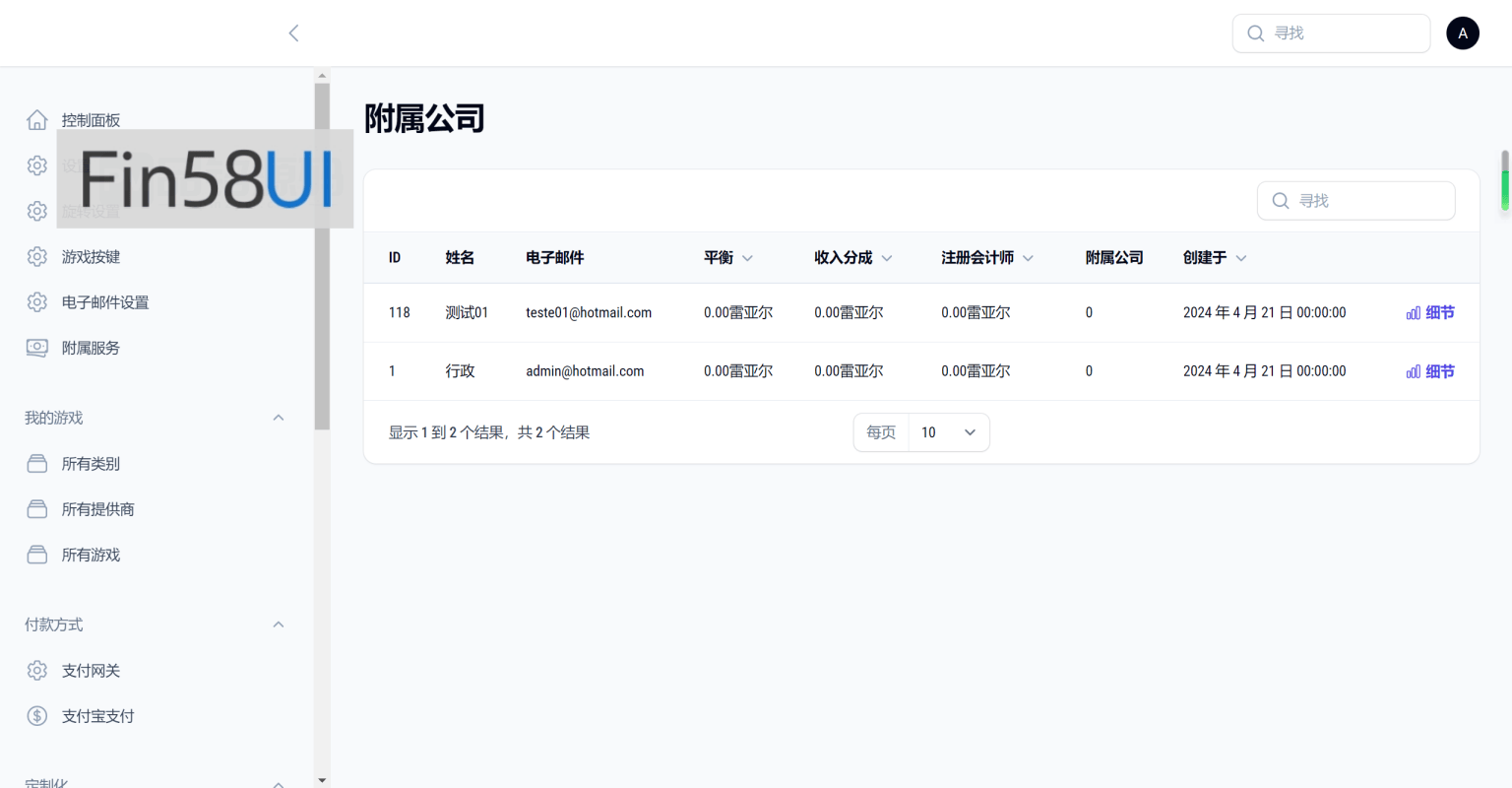Go to 所有游戏 in the sidebar

91,555
